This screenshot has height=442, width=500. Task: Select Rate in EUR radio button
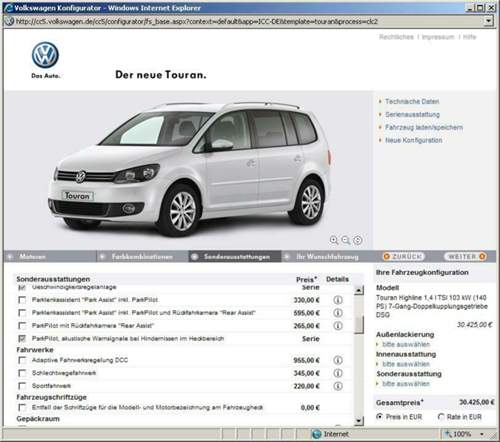441,416
